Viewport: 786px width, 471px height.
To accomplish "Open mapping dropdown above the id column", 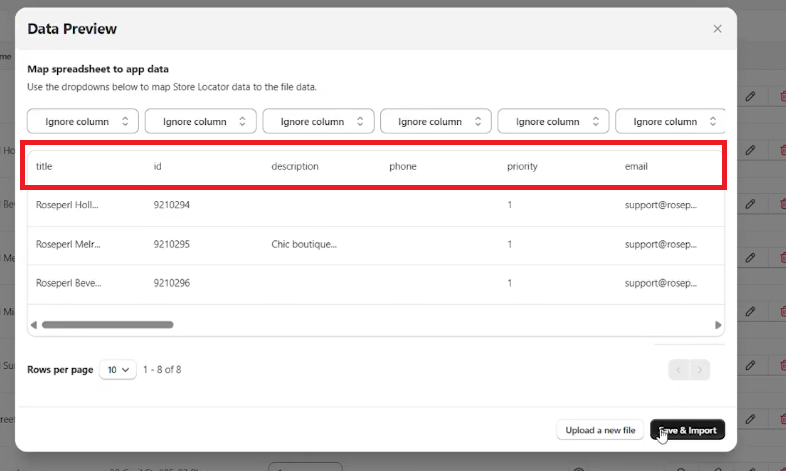I will click(201, 121).
